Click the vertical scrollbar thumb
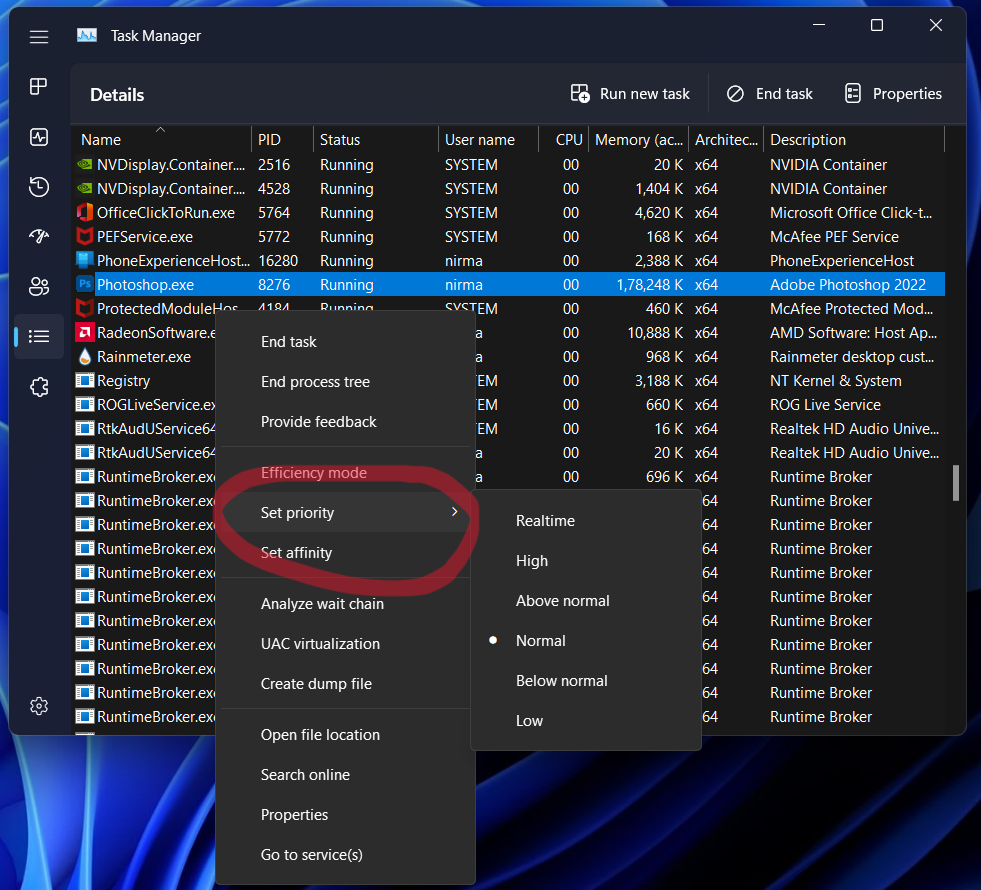The height and width of the screenshot is (890, 981). pos(955,482)
